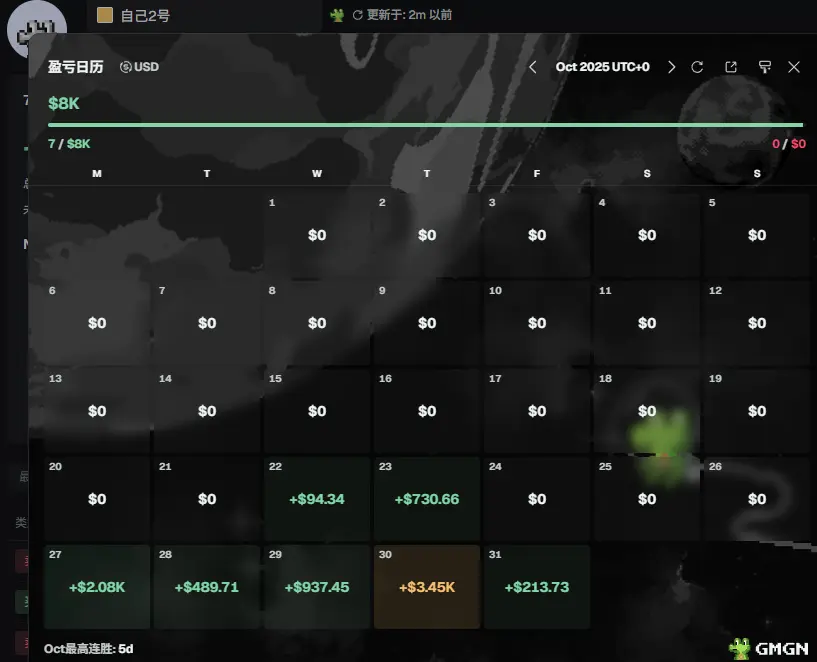Click the 更新于: 2m 以前 update status
817x662 pixels.
point(409,15)
